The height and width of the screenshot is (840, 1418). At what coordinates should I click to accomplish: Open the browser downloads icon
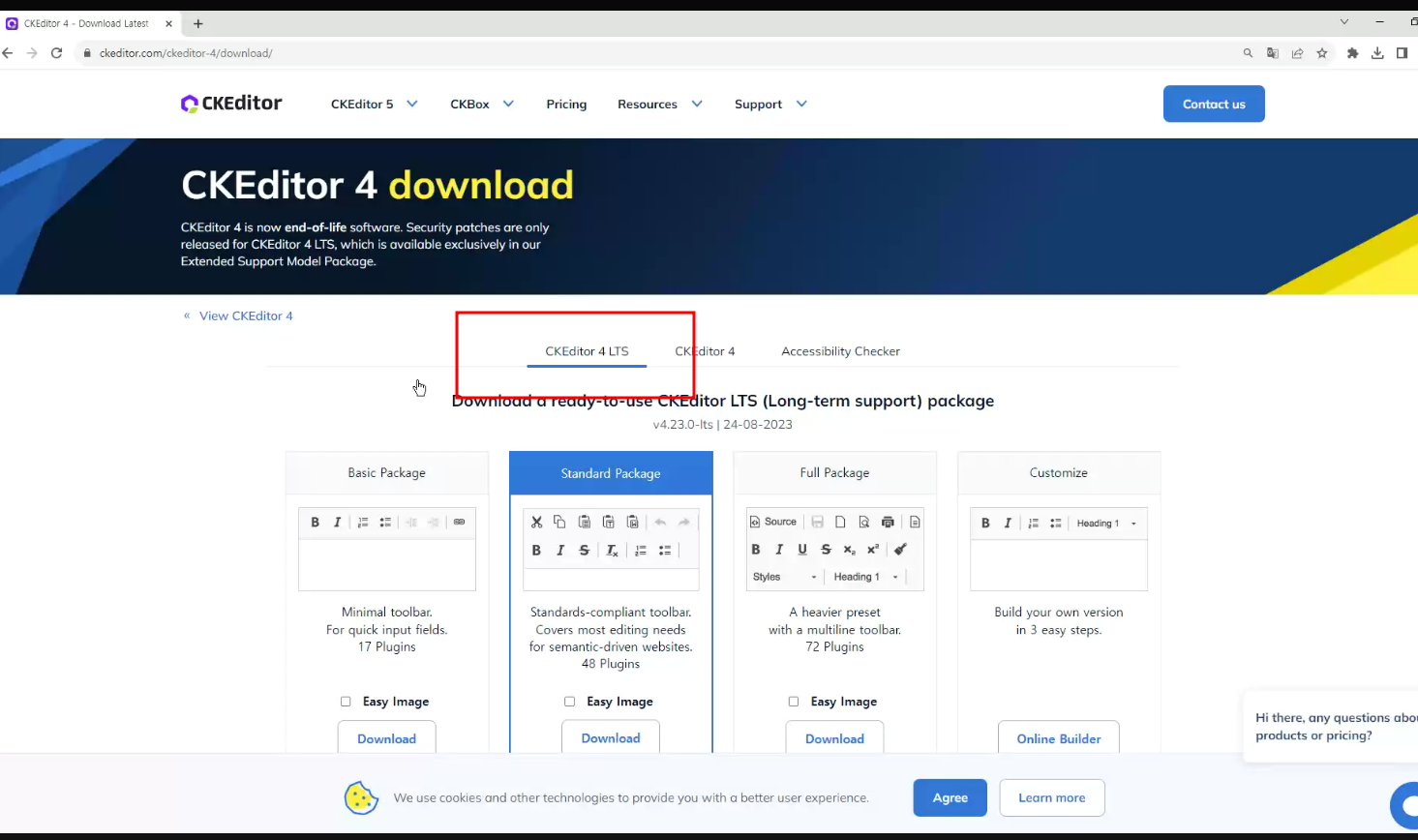(1377, 53)
